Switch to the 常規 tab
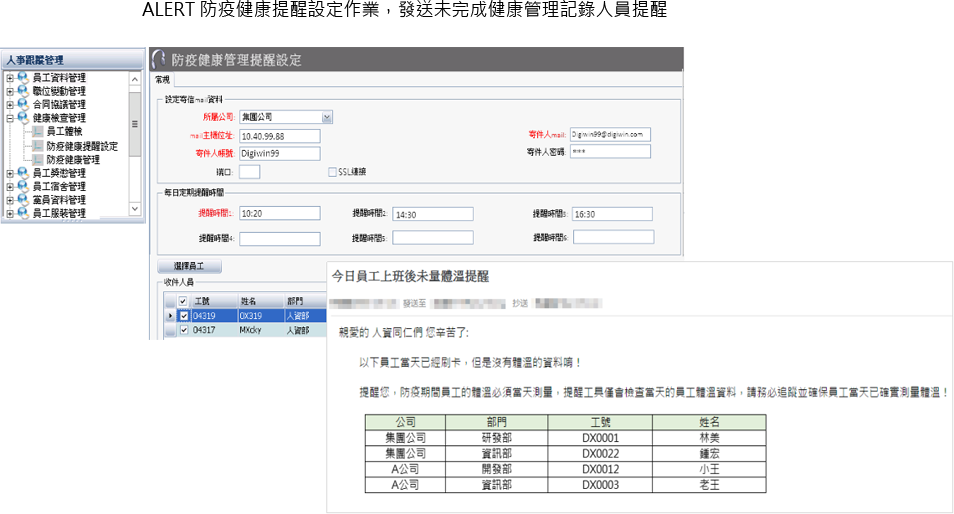Screen dimensions: 954x514 [162, 79]
